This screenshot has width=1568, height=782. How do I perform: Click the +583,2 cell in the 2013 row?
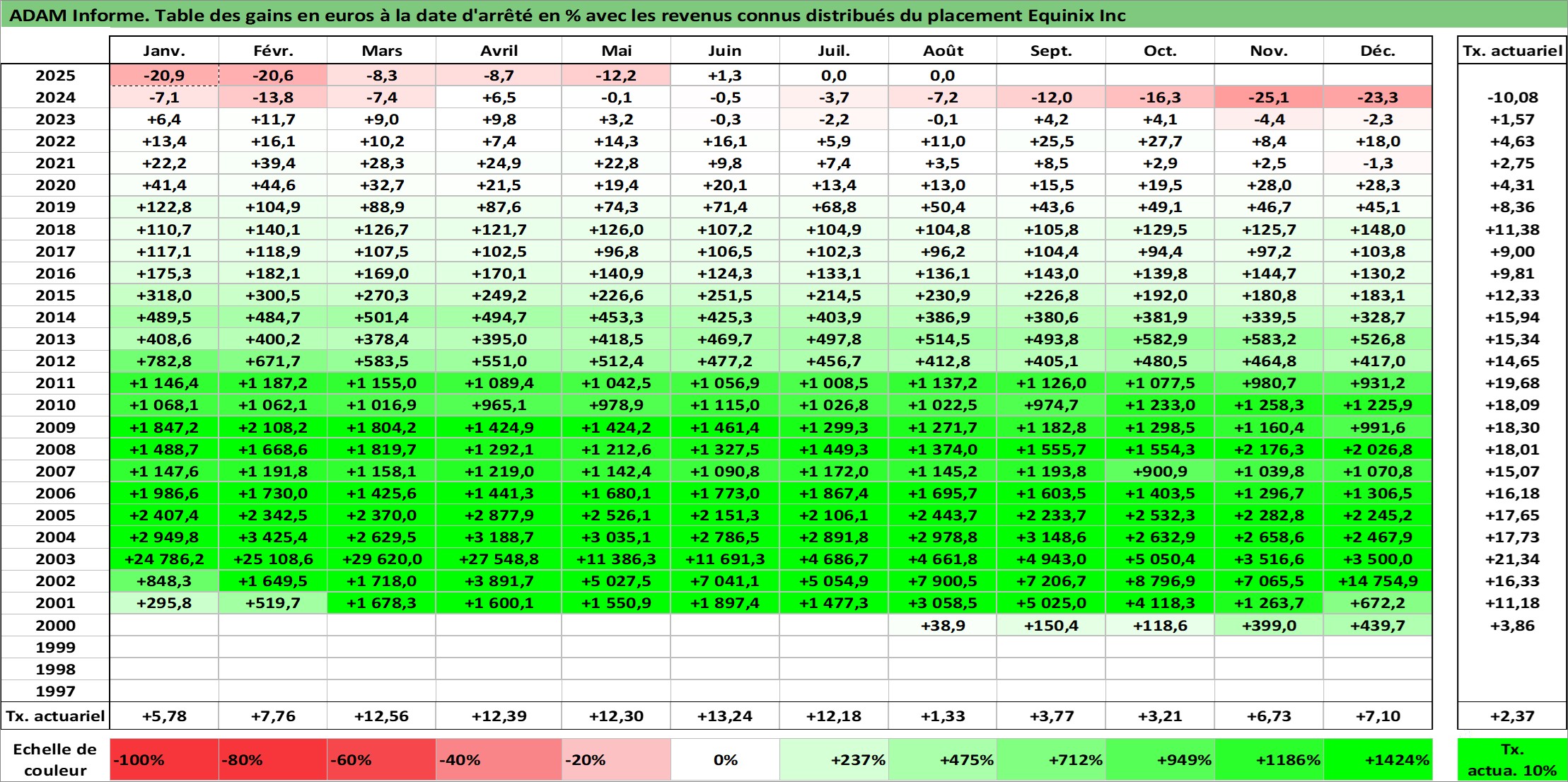1269,339
